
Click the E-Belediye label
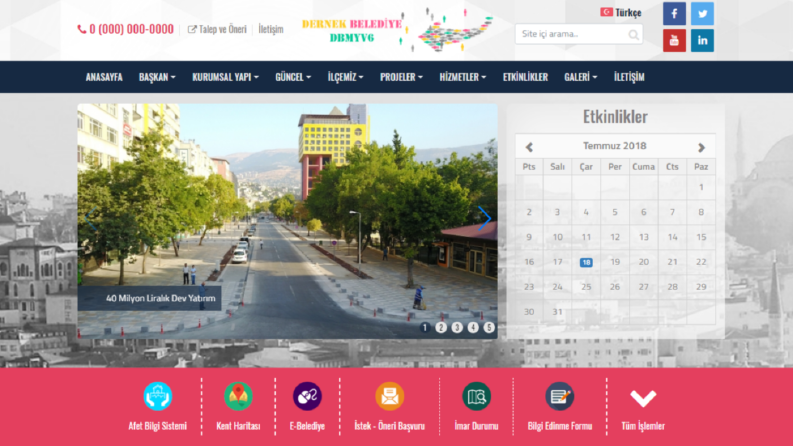point(307,426)
